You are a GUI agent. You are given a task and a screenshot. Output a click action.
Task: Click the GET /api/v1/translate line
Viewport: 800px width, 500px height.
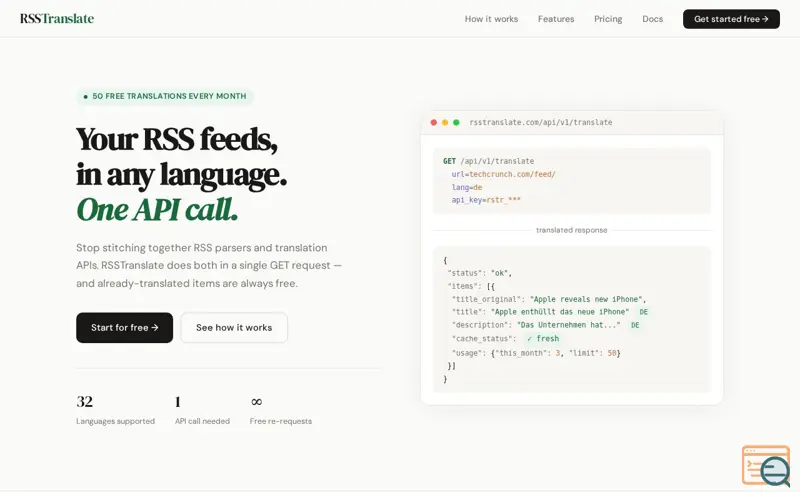488,161
